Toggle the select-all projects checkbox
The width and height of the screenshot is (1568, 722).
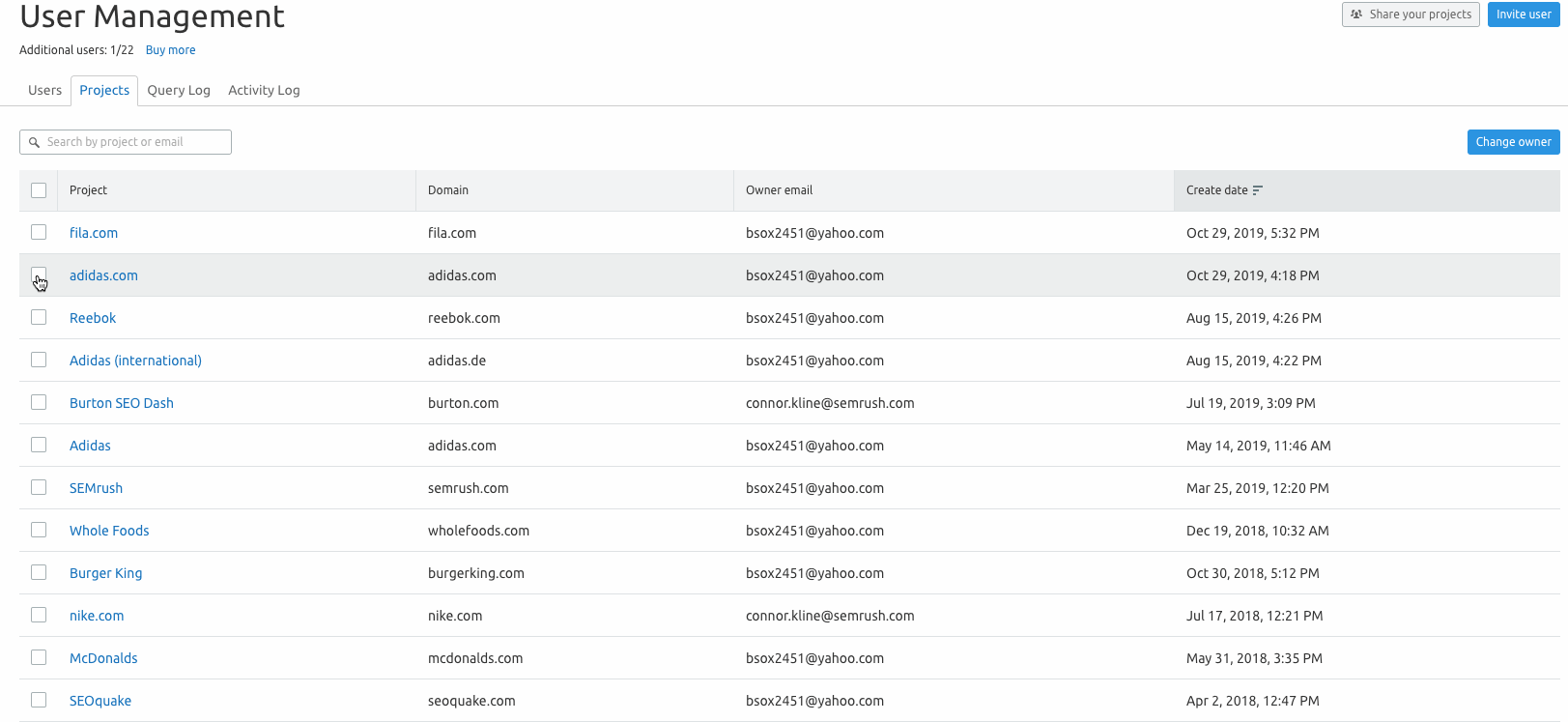[x=39, y=190]
